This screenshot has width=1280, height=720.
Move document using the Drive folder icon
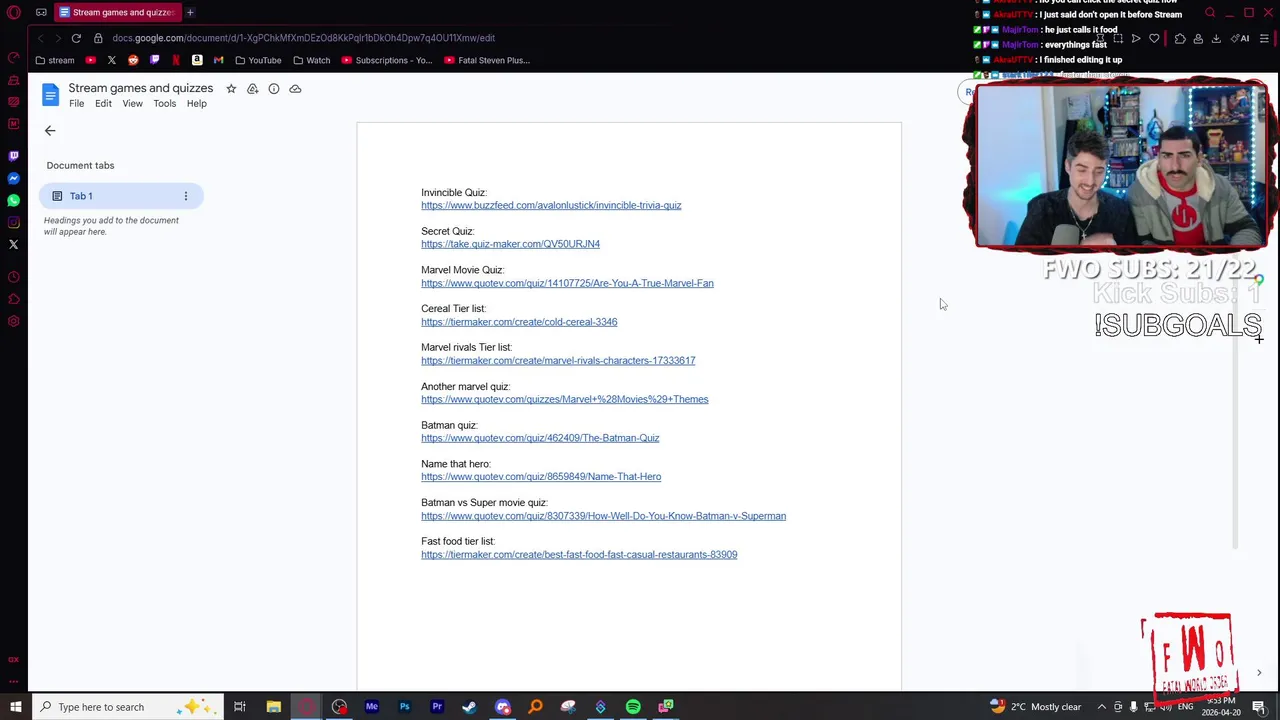click(x=252, y=89)
